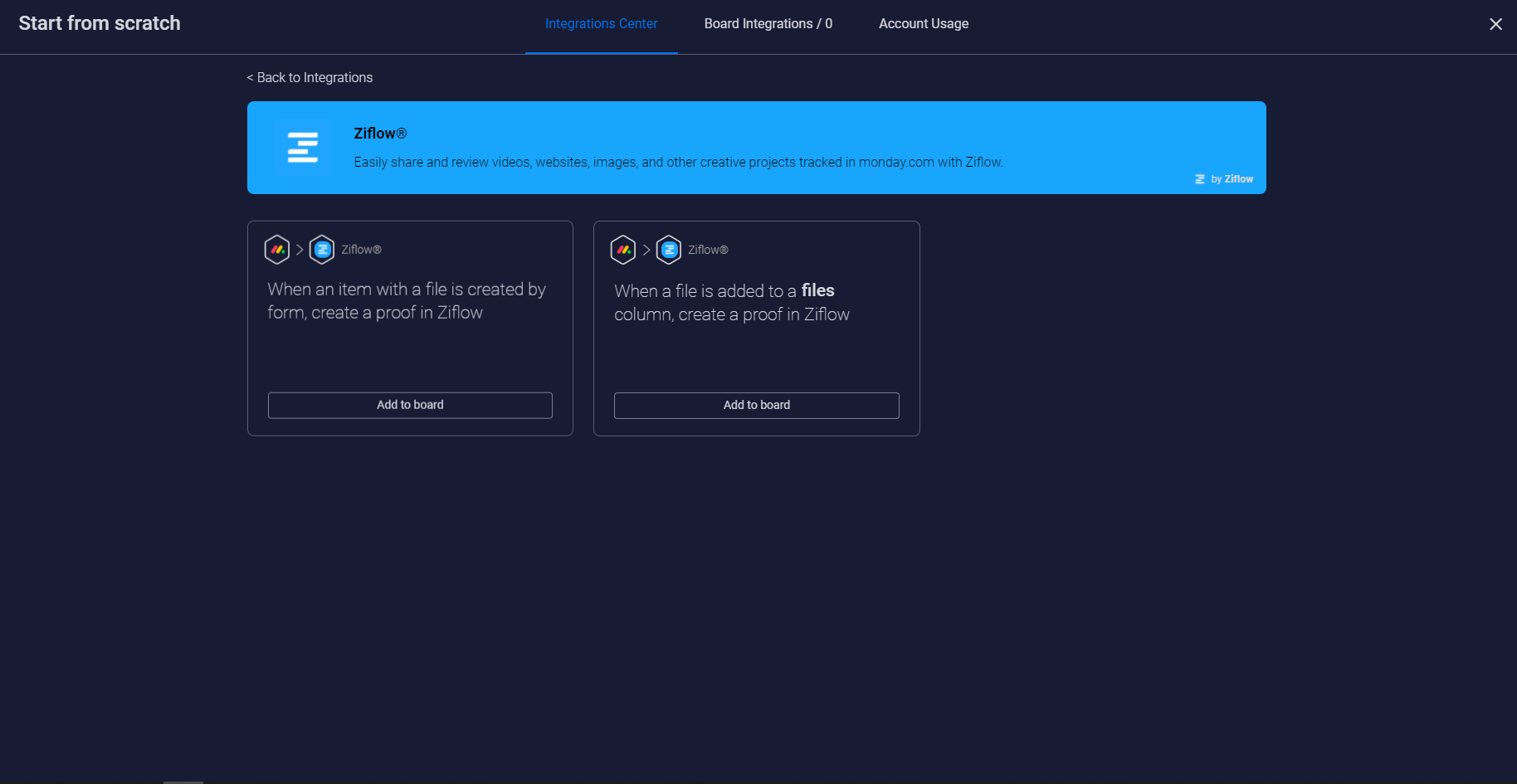The height and width of the screenshot is (784, 1517).
Task: Click the arrow chevron in the files column card
Action: coord(646,250)
